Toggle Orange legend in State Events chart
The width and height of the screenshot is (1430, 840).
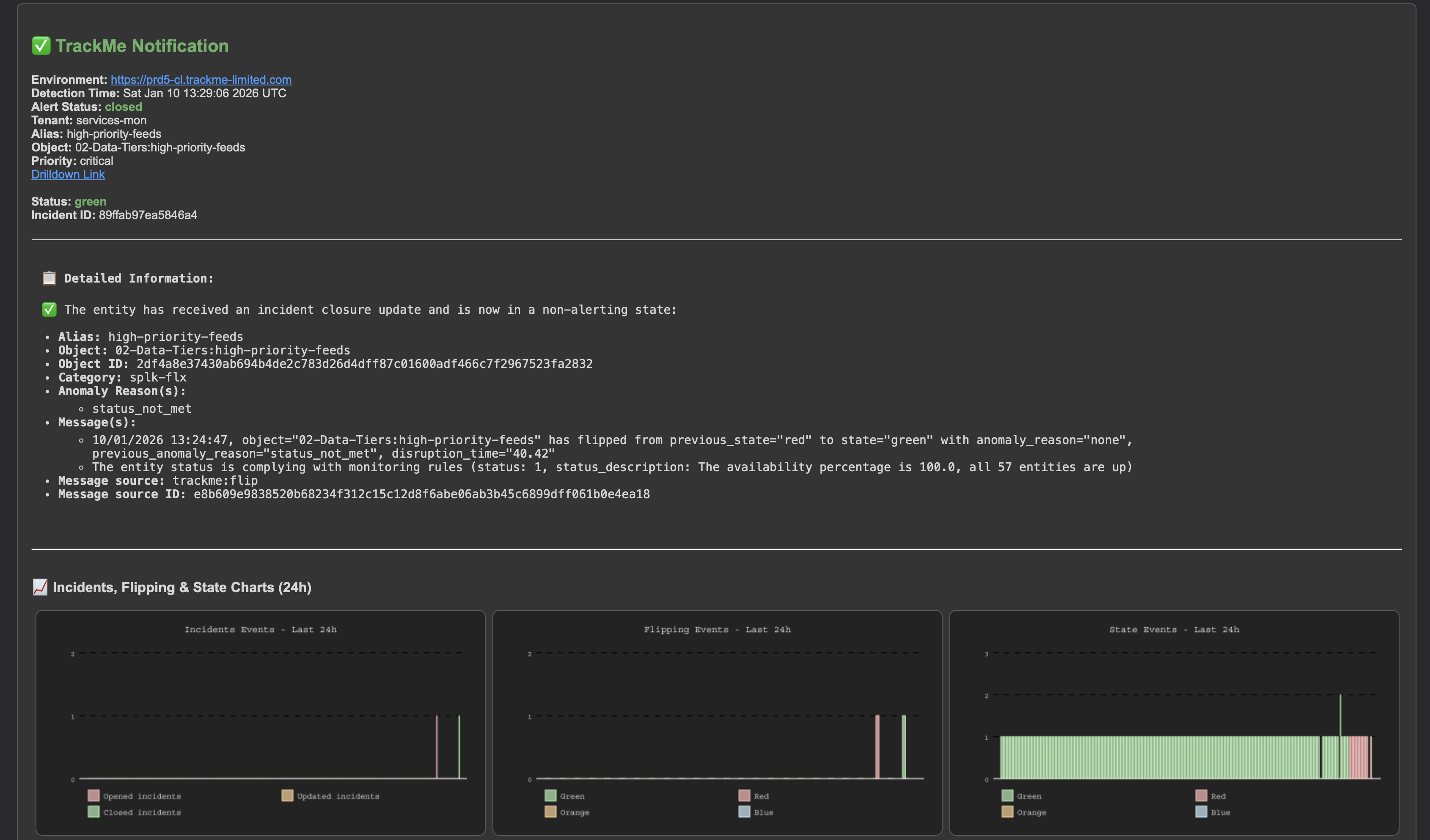(1007, 812)
